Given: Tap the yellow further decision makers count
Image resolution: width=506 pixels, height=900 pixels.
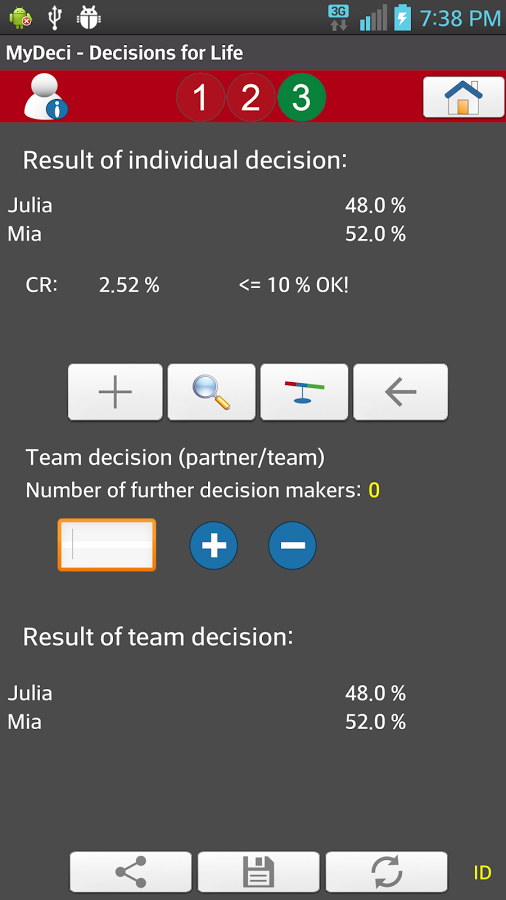Looking at the screenshot, I should (x=374, y=491).
